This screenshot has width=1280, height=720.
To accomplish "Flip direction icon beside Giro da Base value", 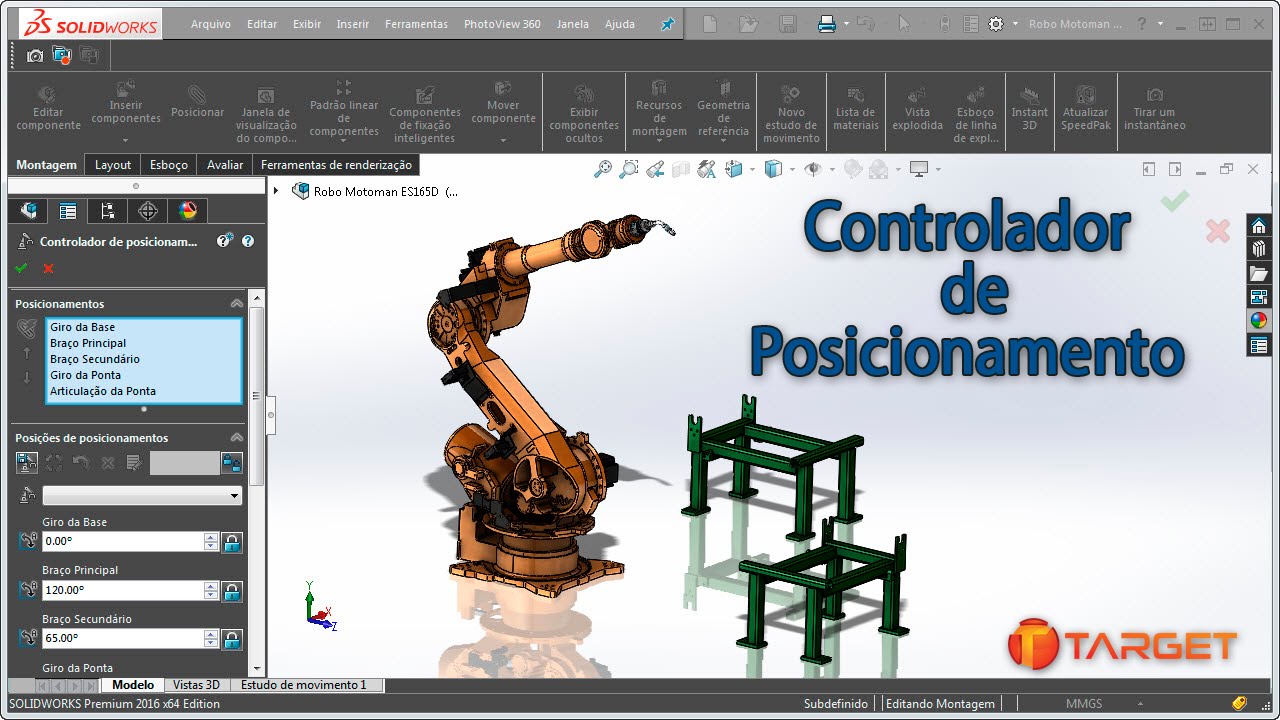I will [x=28, y=542].
